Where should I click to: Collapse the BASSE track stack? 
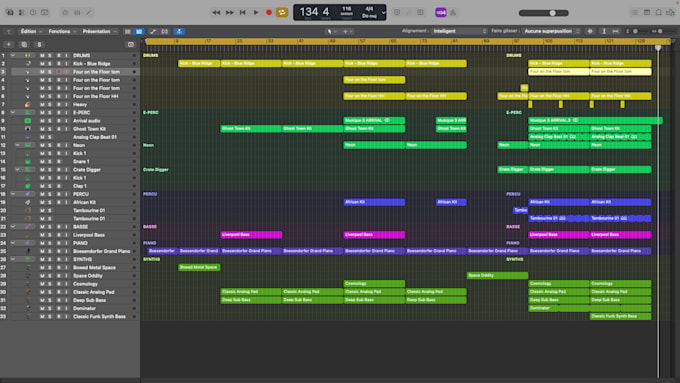[x=13, y=226]
